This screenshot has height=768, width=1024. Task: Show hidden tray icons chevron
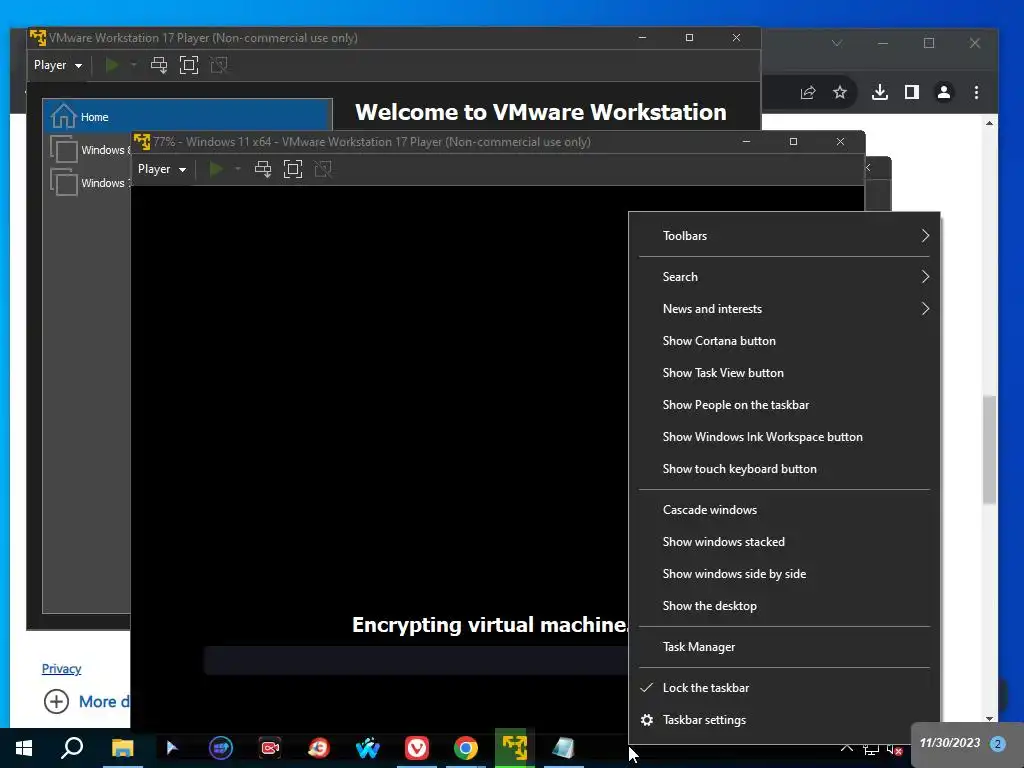tap(846, 748)
